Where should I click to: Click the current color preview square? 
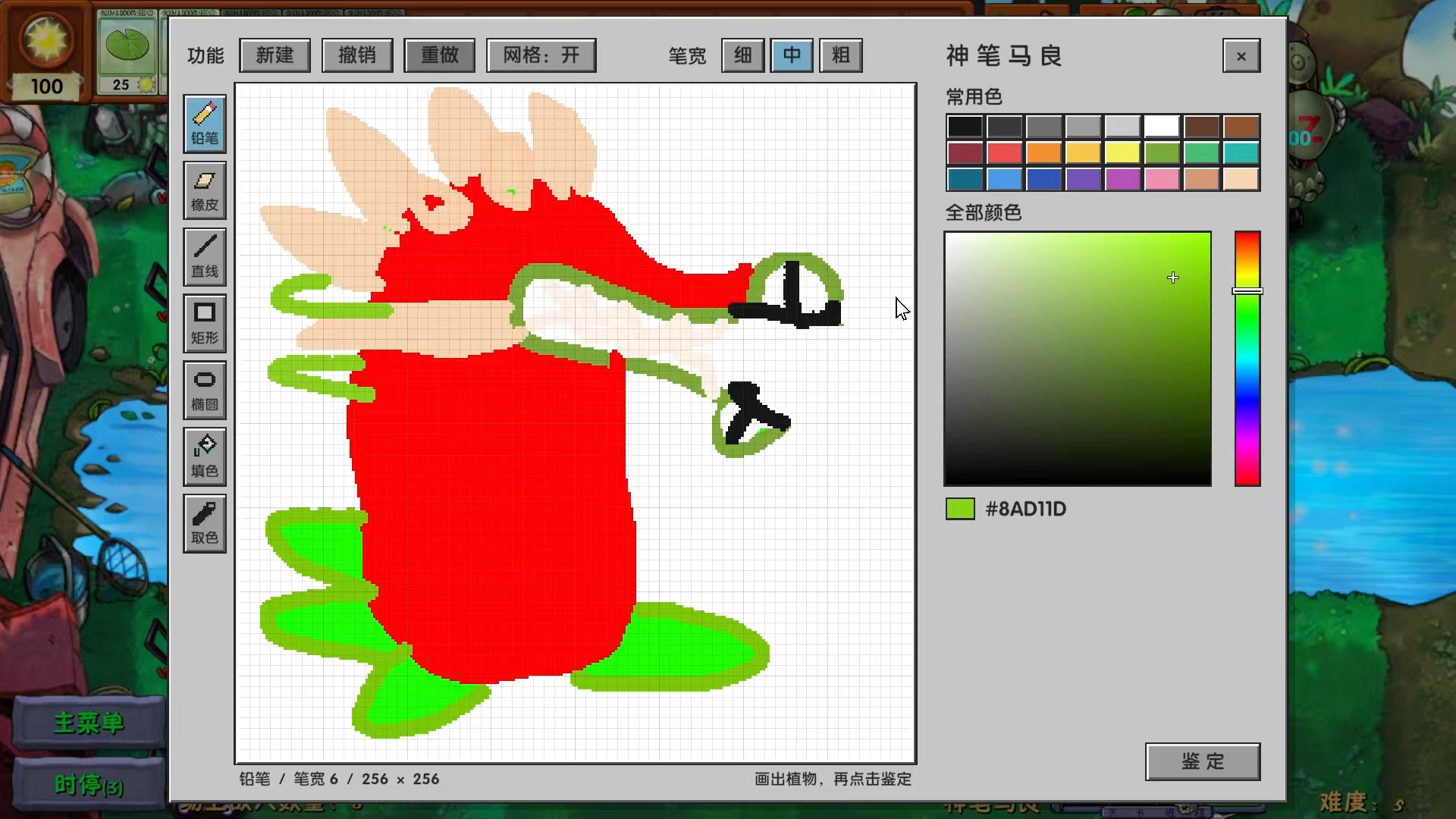coord(960,509)
